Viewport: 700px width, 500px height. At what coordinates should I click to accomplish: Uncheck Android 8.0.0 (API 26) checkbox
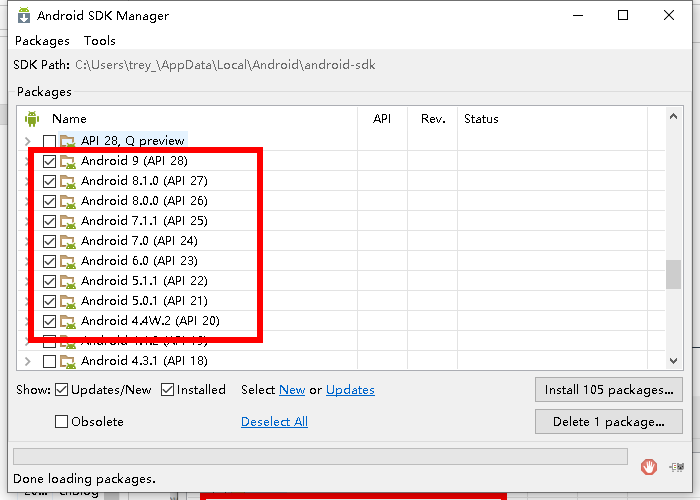(x=49, y=201)
